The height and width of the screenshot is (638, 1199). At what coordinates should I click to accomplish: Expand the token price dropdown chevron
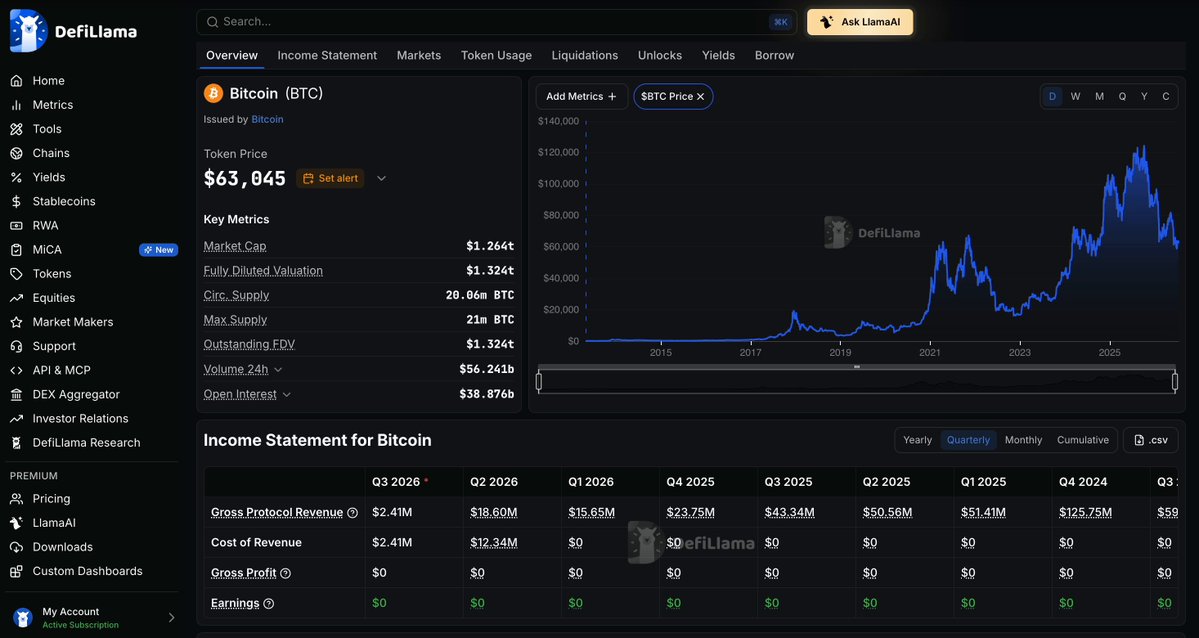[382, 178]
